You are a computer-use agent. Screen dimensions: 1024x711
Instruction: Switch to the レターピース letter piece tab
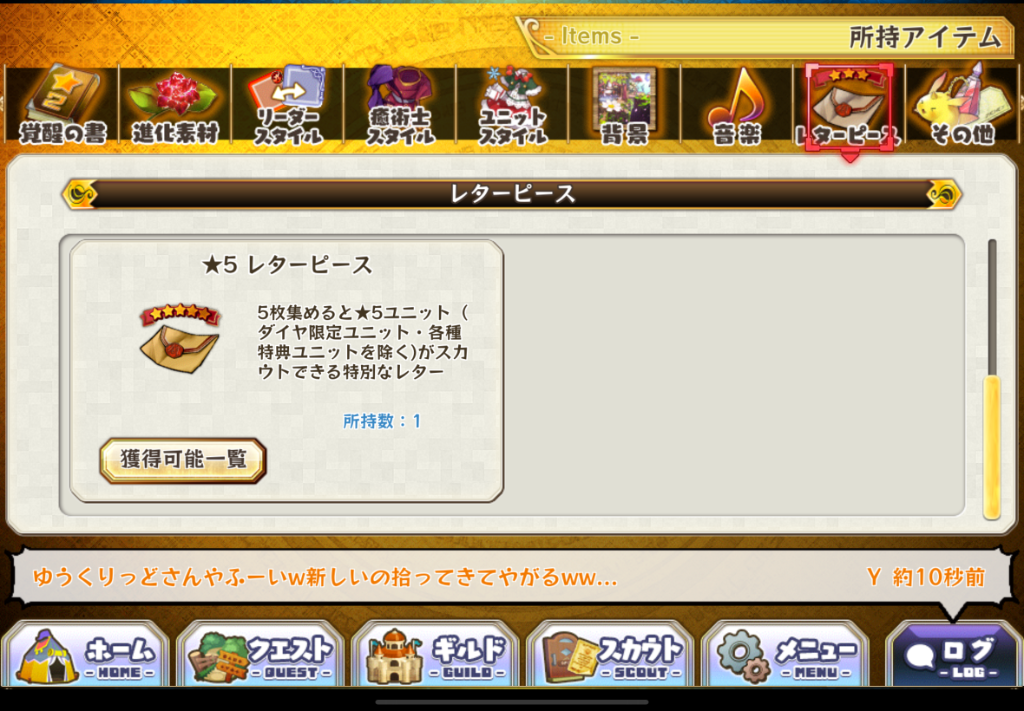pos(849,108)
